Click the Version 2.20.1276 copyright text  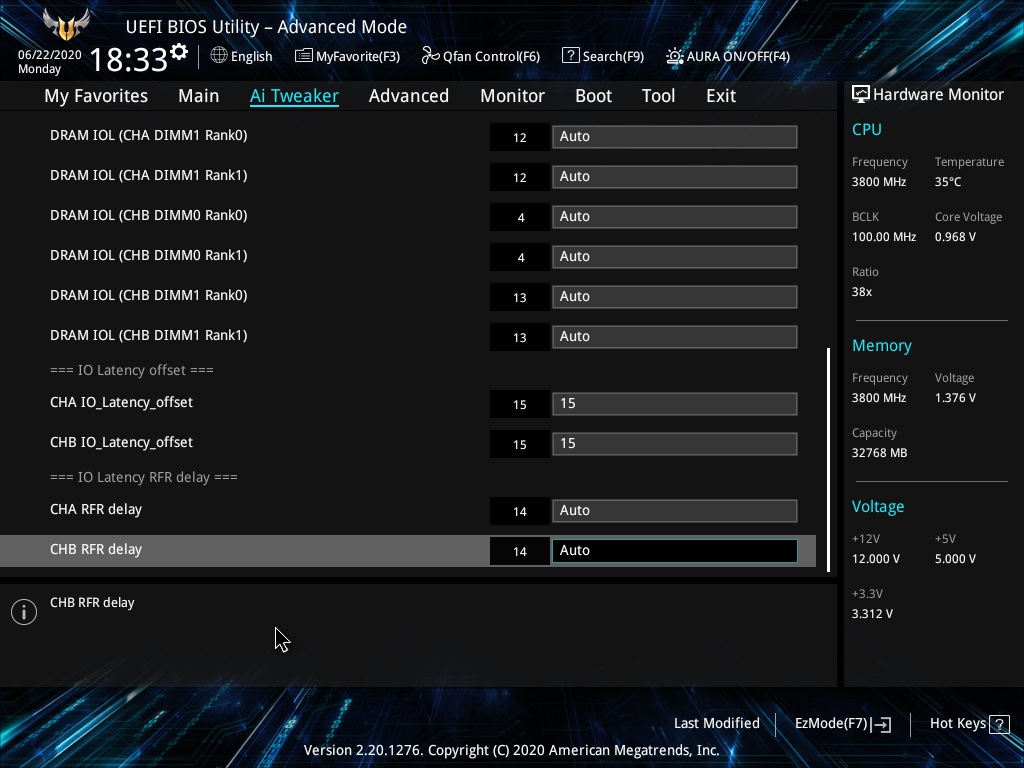point(511,750)
